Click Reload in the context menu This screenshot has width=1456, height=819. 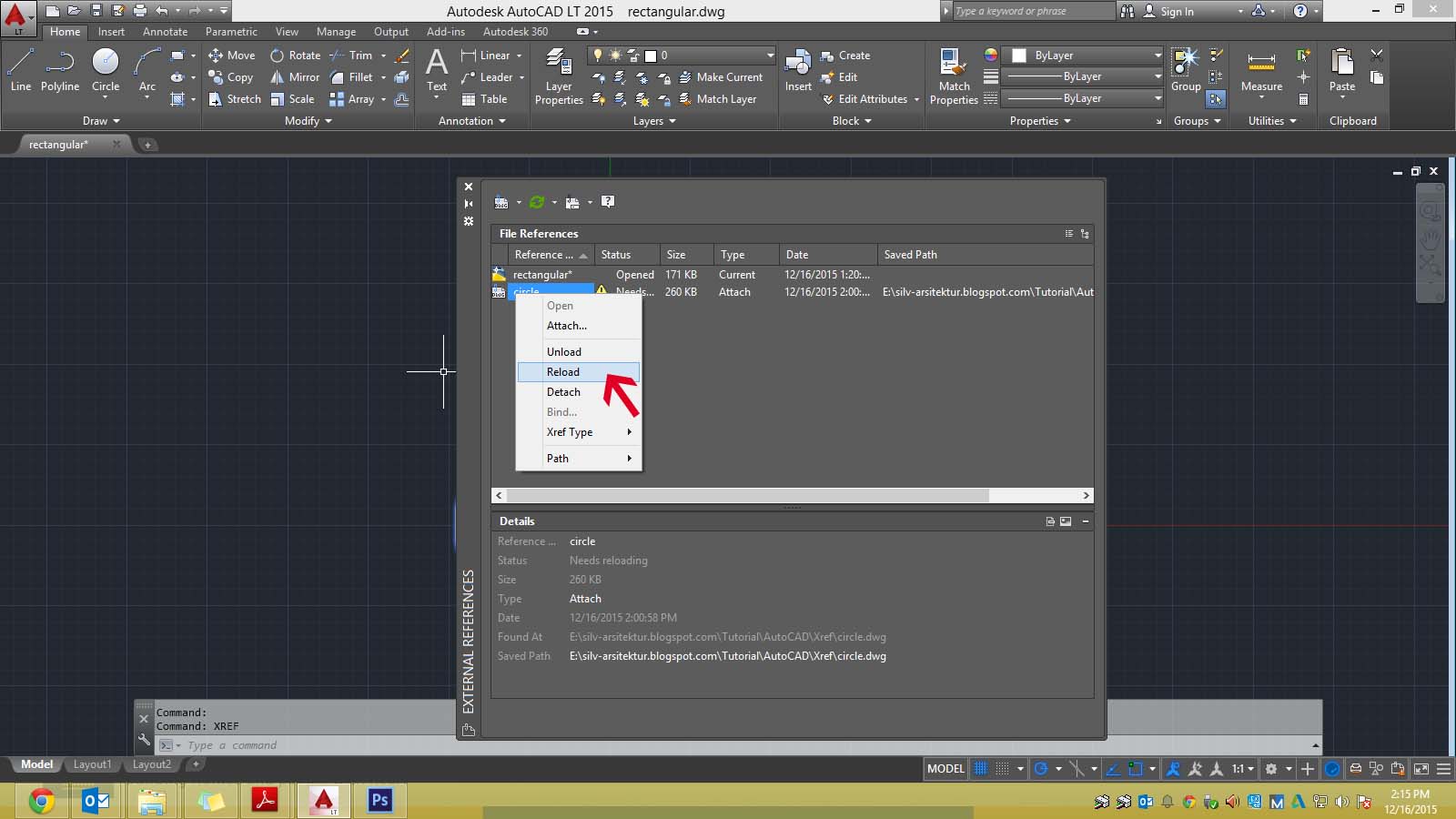pyautogui.click(x=579, y=372)
